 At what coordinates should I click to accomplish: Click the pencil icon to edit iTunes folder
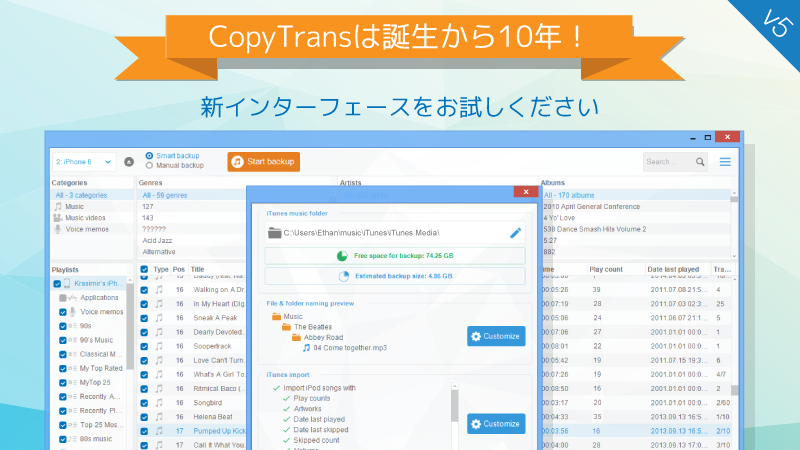[516, 233]
